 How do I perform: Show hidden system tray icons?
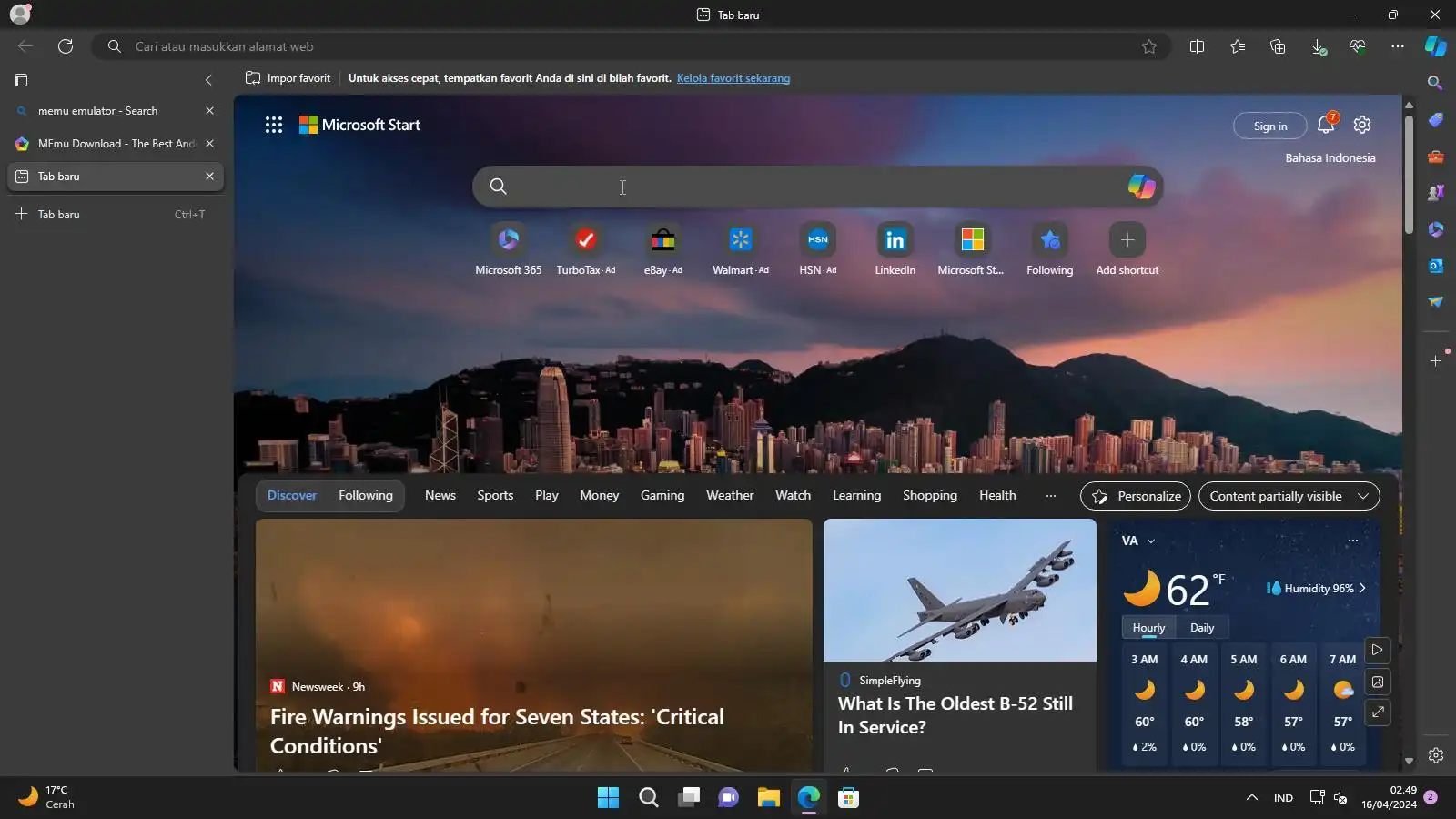(x=1252, y=798)
